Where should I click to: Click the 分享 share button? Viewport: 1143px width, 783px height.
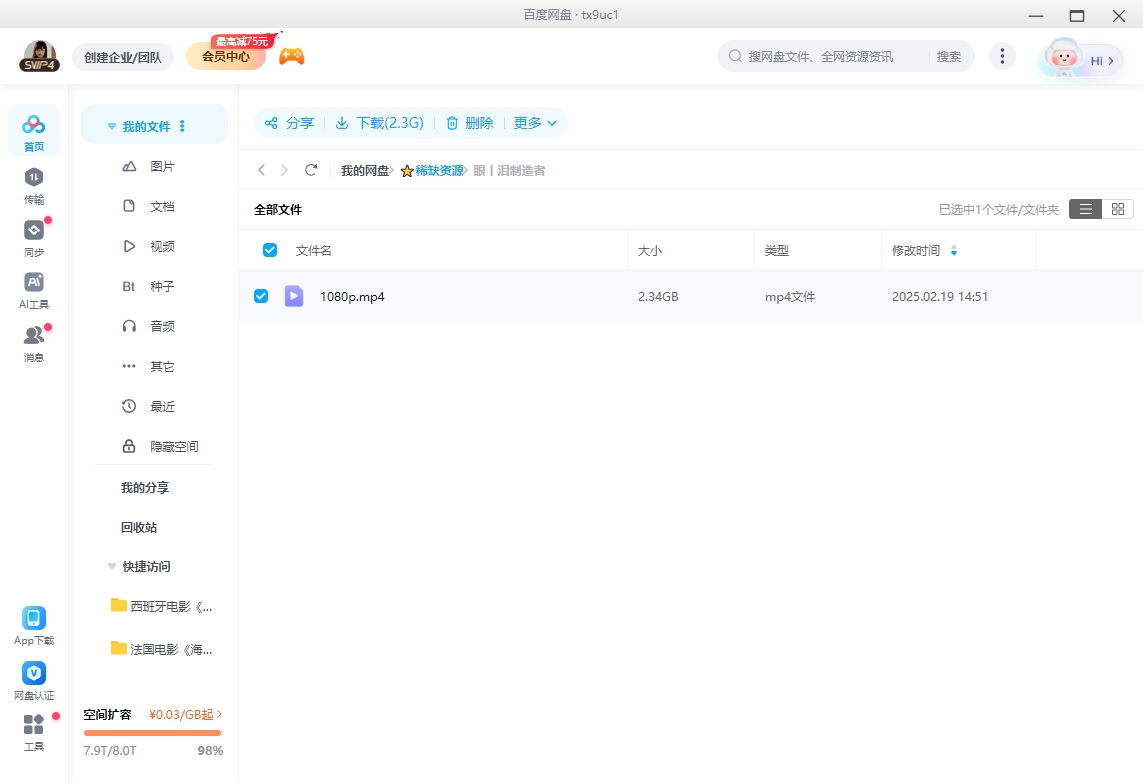[x=289, y=122]
